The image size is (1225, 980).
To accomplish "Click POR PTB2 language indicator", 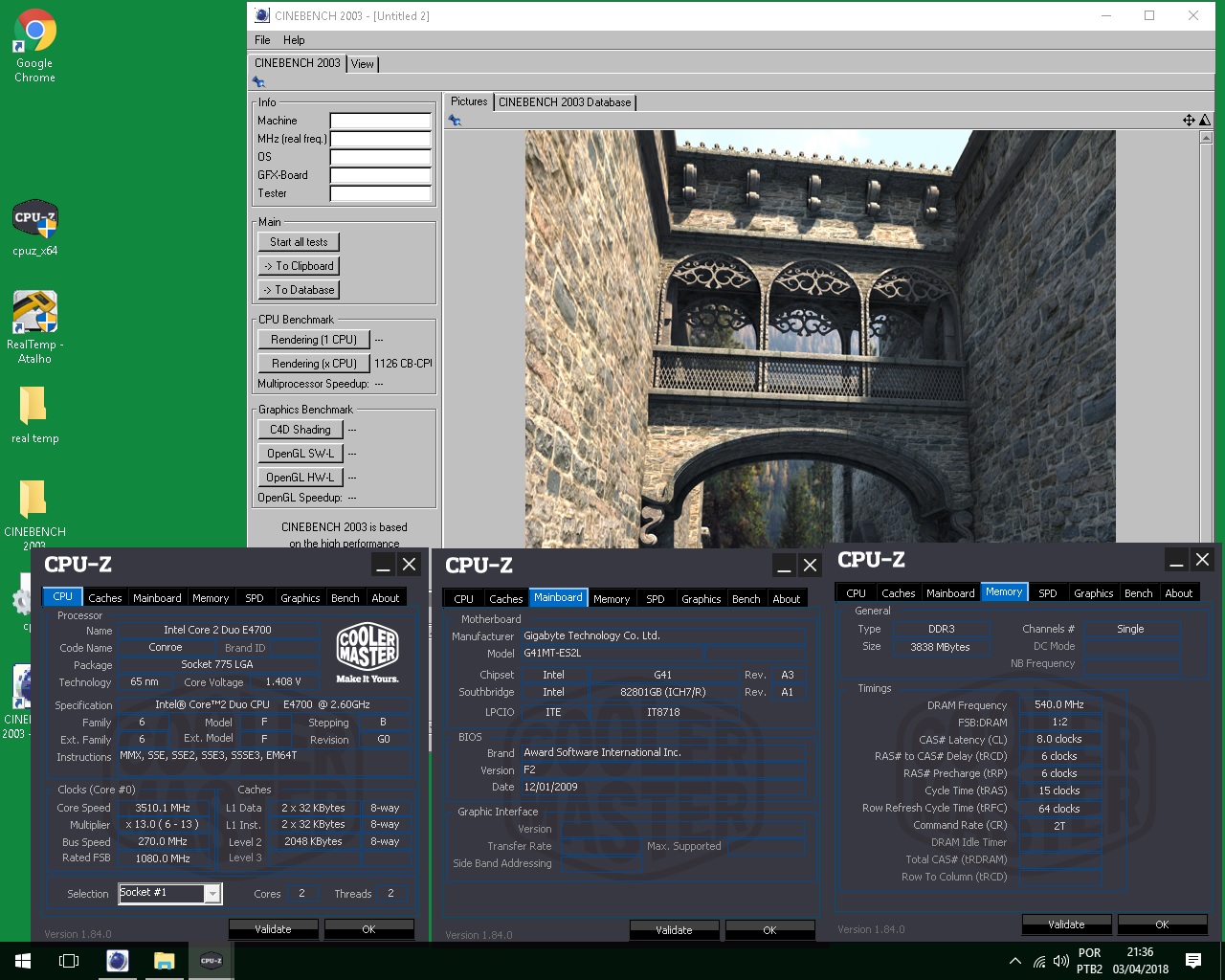I will (1089, 961).
